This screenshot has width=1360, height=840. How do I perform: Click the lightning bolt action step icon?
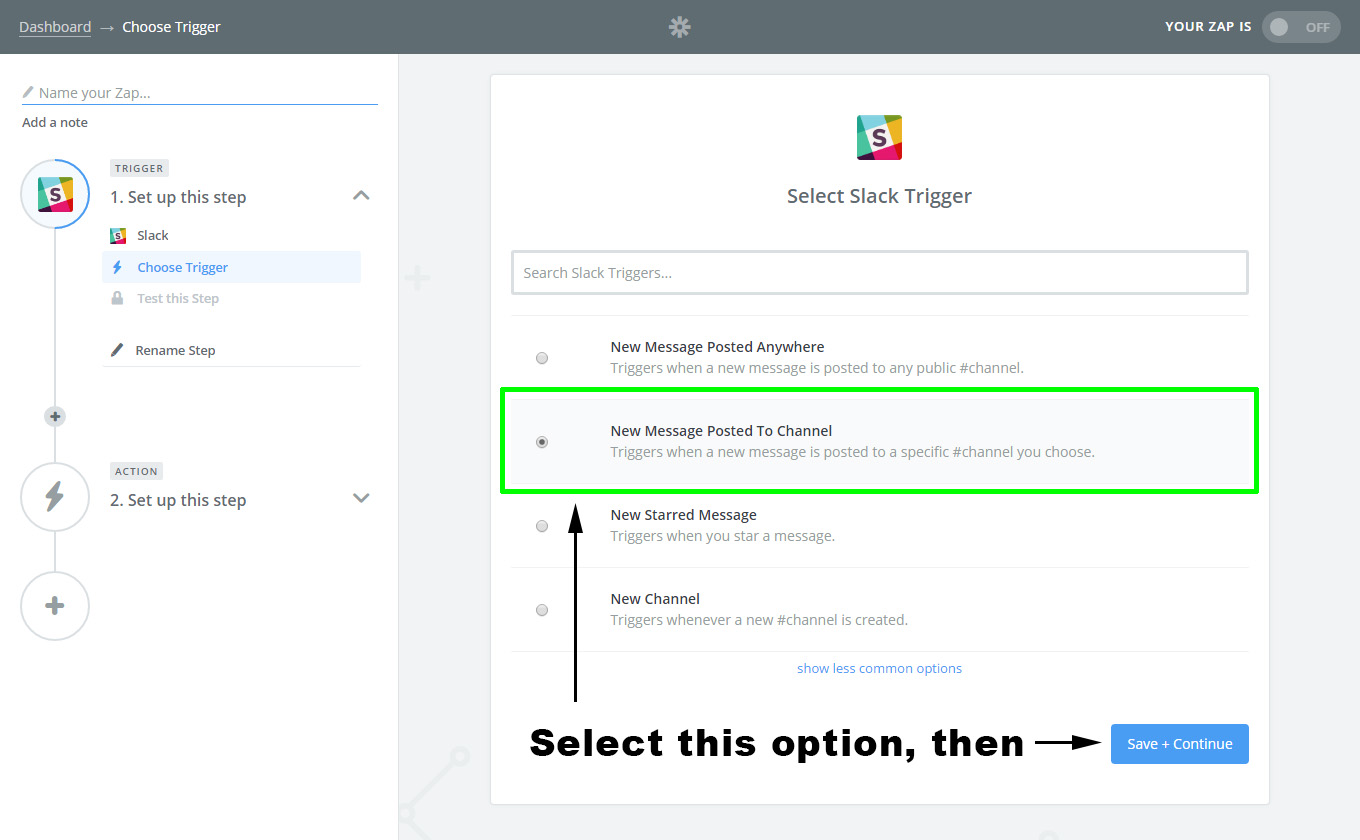click(55, 497)
